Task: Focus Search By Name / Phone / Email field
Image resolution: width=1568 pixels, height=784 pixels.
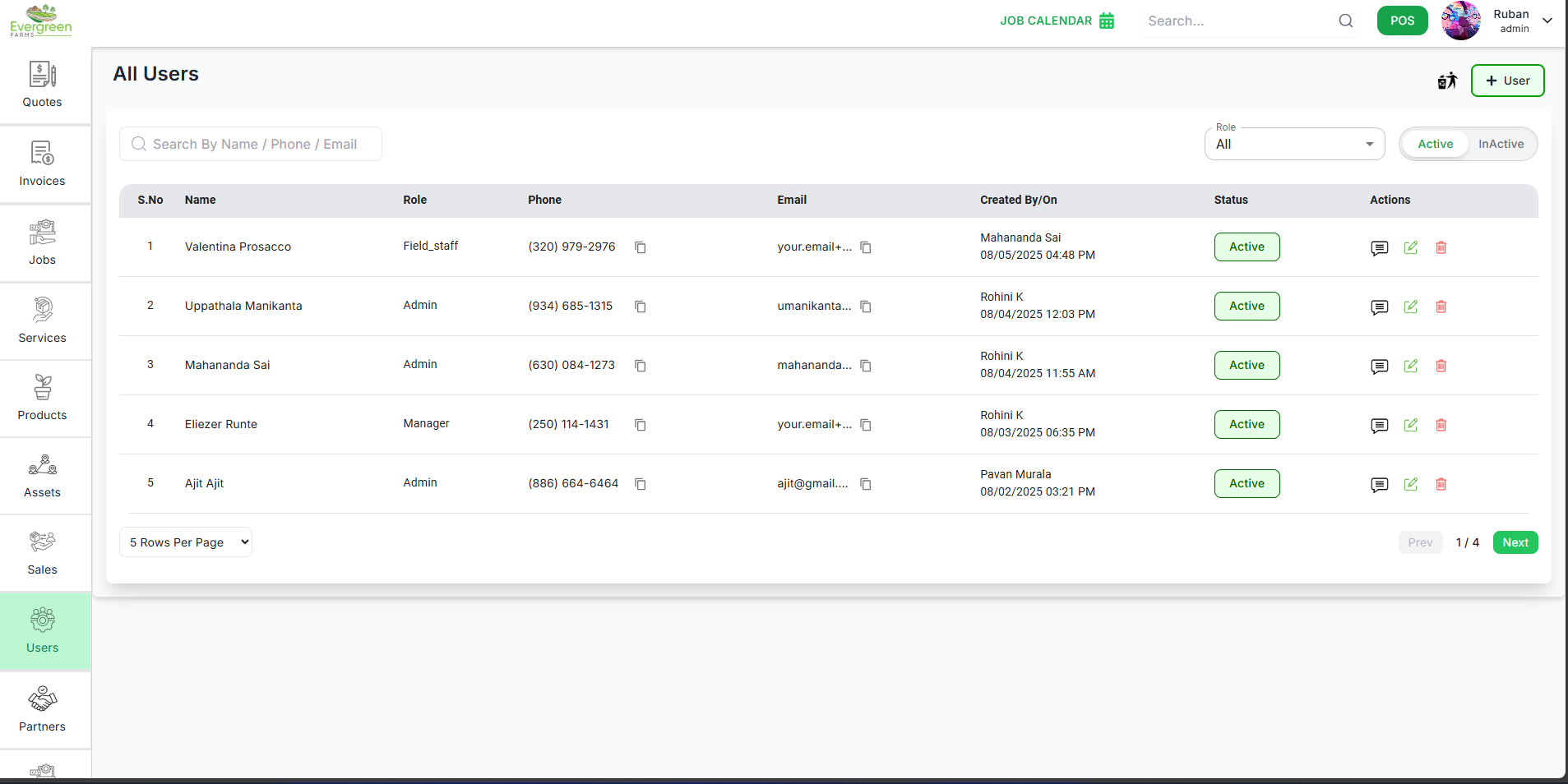Action: pyautogui.click(x=251, y=144)
